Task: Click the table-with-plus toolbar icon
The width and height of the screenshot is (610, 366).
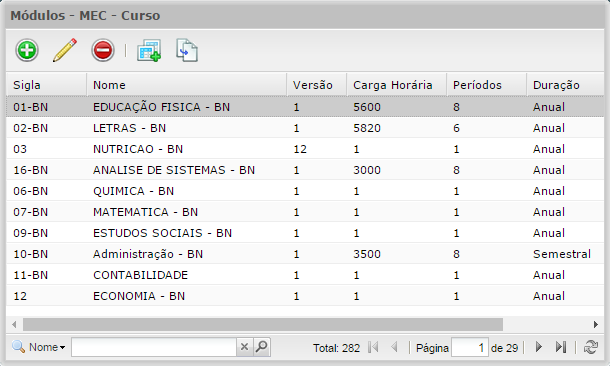Action: (x=149, y=51)
